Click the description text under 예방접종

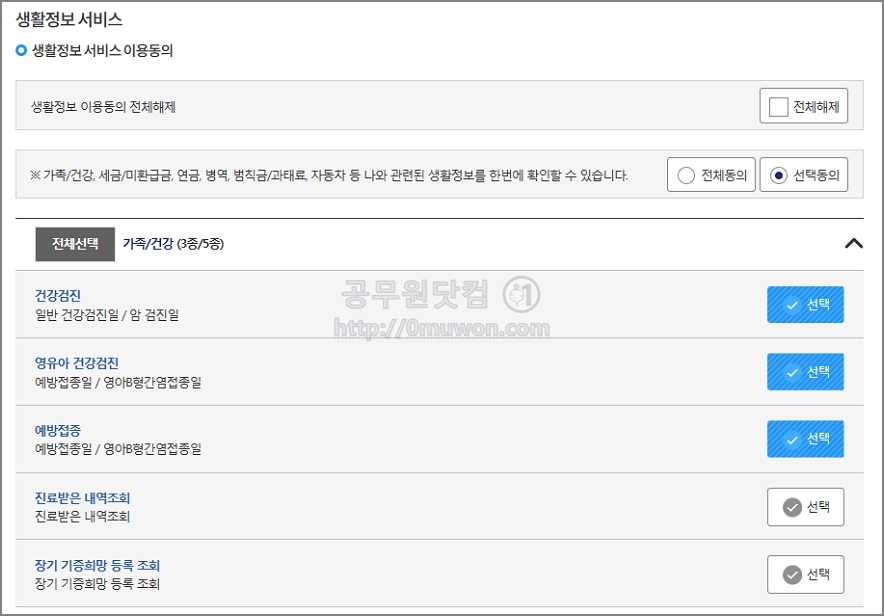coord(118,449)
